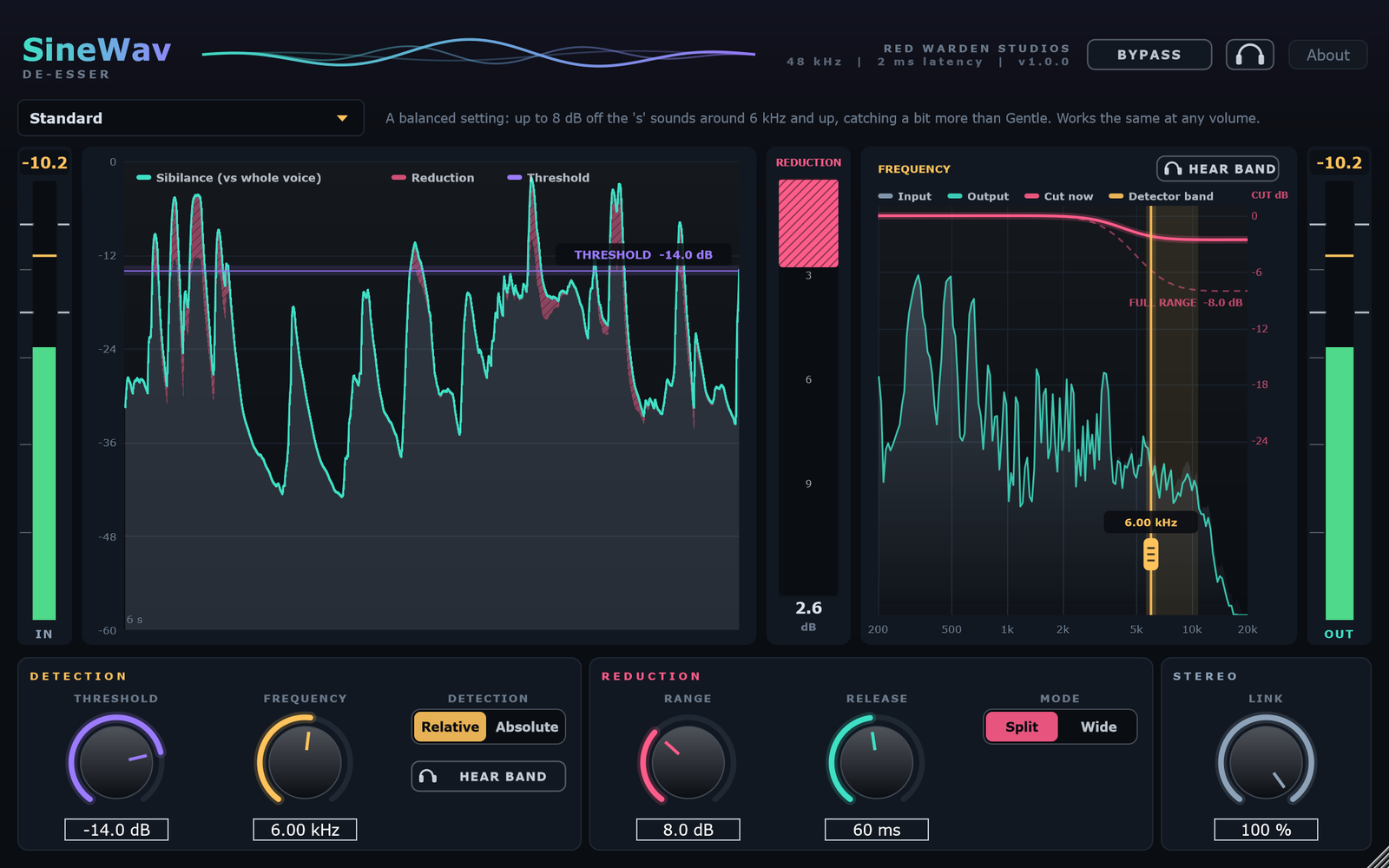Click the -10.2 output level readout
The image size is (1389, 868).
tap(1339, 162)
